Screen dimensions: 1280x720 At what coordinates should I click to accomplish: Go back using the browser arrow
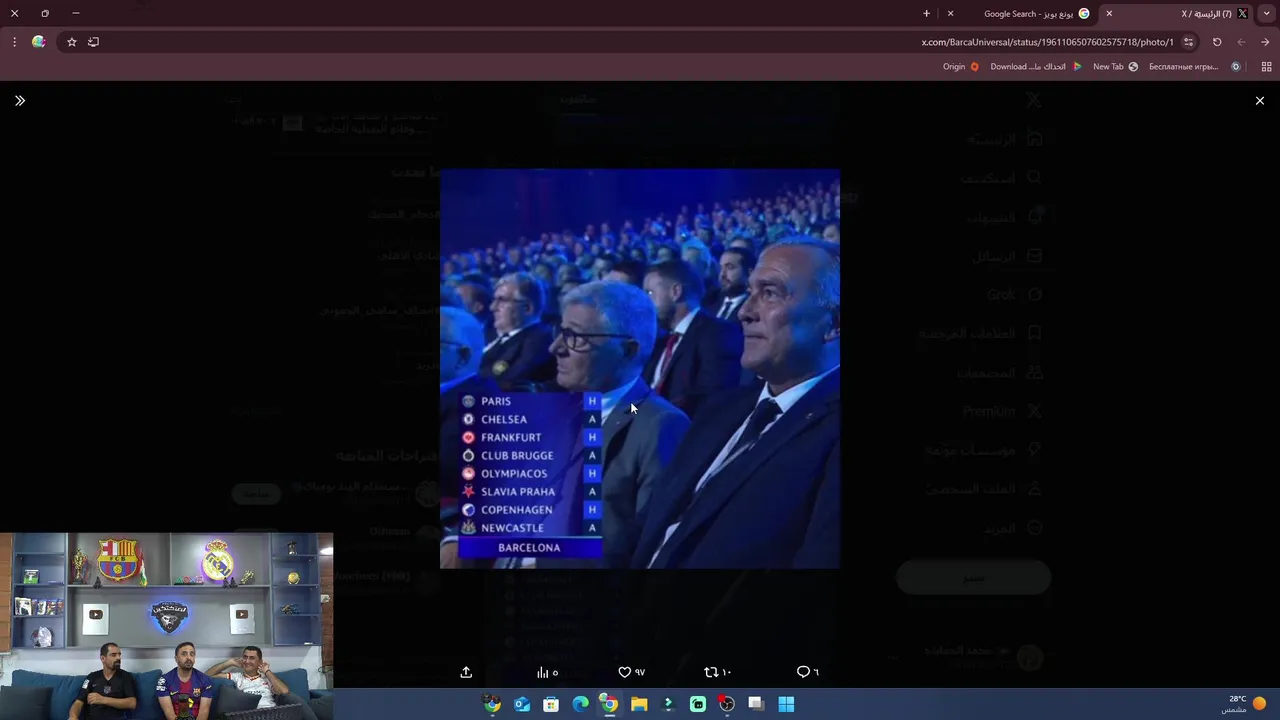pos(1241,42)
